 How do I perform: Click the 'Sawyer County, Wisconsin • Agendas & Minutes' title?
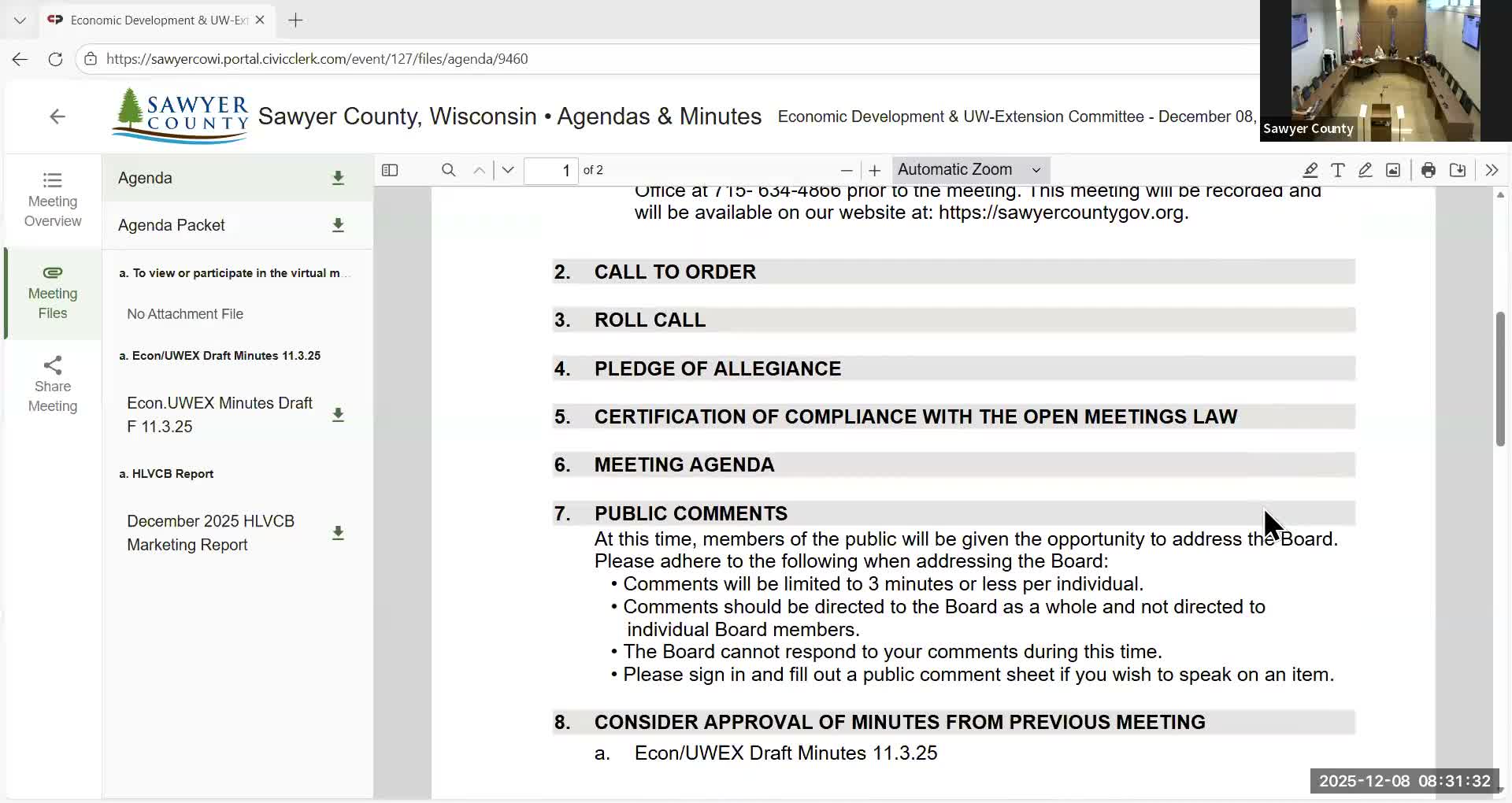(510, 117)
